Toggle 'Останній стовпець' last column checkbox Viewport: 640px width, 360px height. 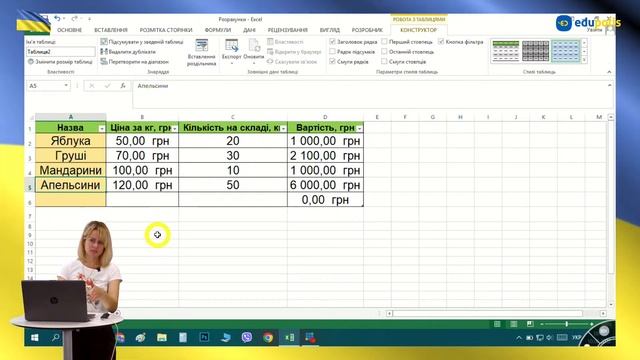pos(384,51)
